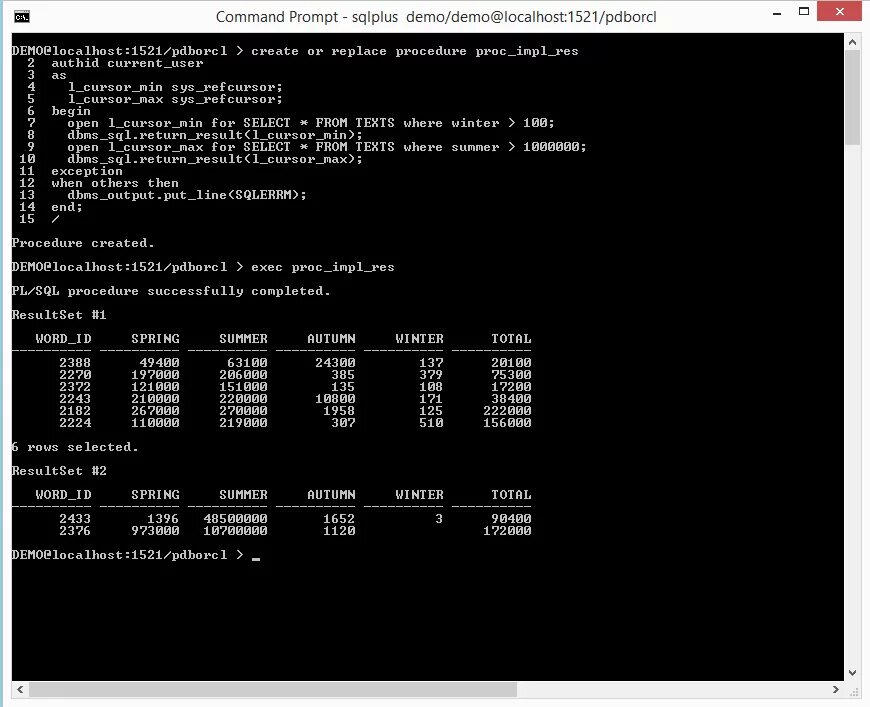Click the WORD_ID header in ResultSet #2
Image resolution: width=870 pixels, height=707 pixels.
[64, 494]
